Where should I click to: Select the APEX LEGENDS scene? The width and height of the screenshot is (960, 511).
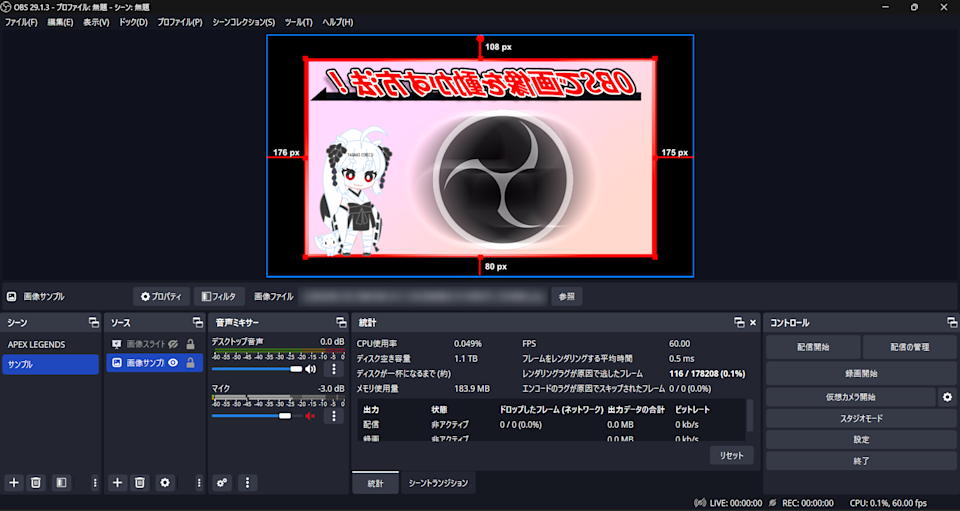click(50, 345)
